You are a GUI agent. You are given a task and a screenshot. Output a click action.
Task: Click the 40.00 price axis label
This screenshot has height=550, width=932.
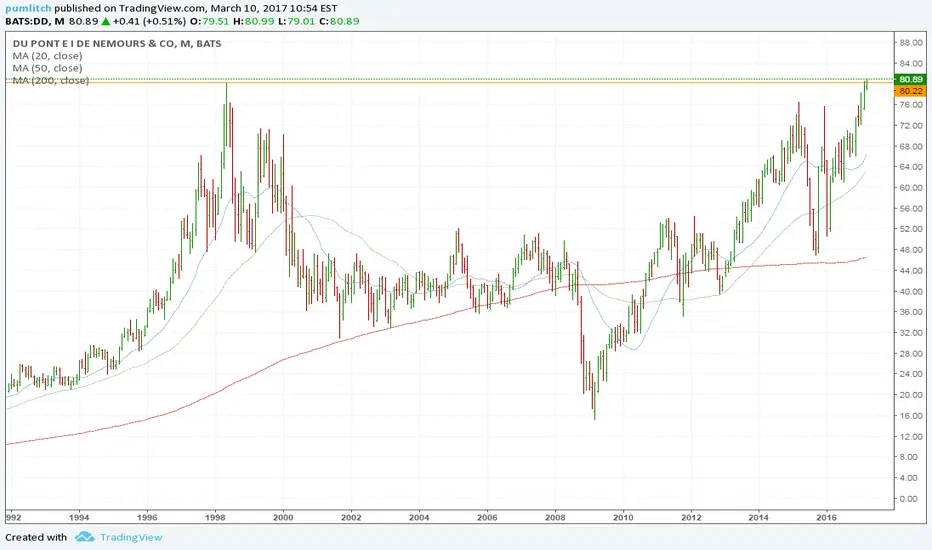(x=911, y=291)
